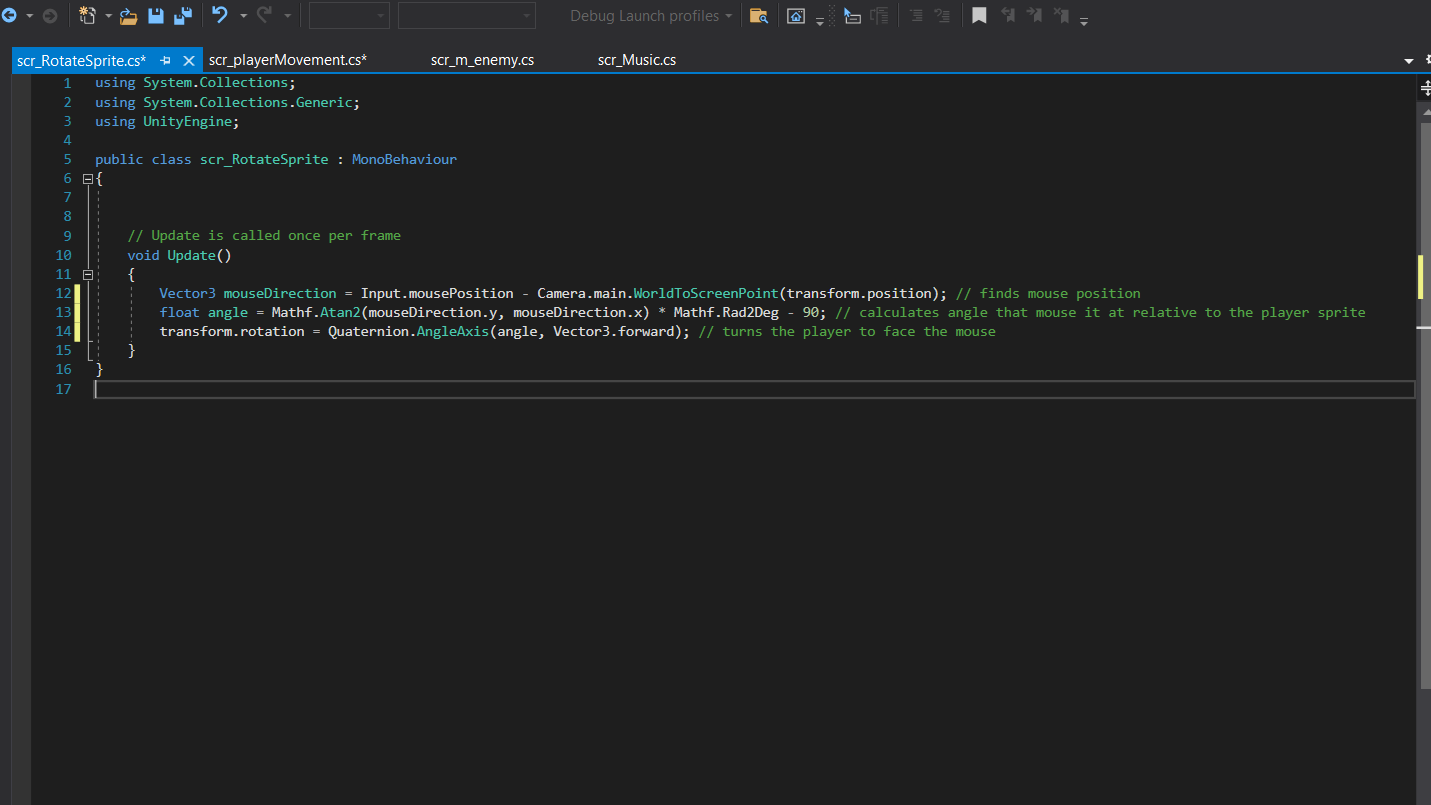This screenshot has width=1431, height=805.
Task: Click the Find in Files folder icon
Action: pos(759,16)
